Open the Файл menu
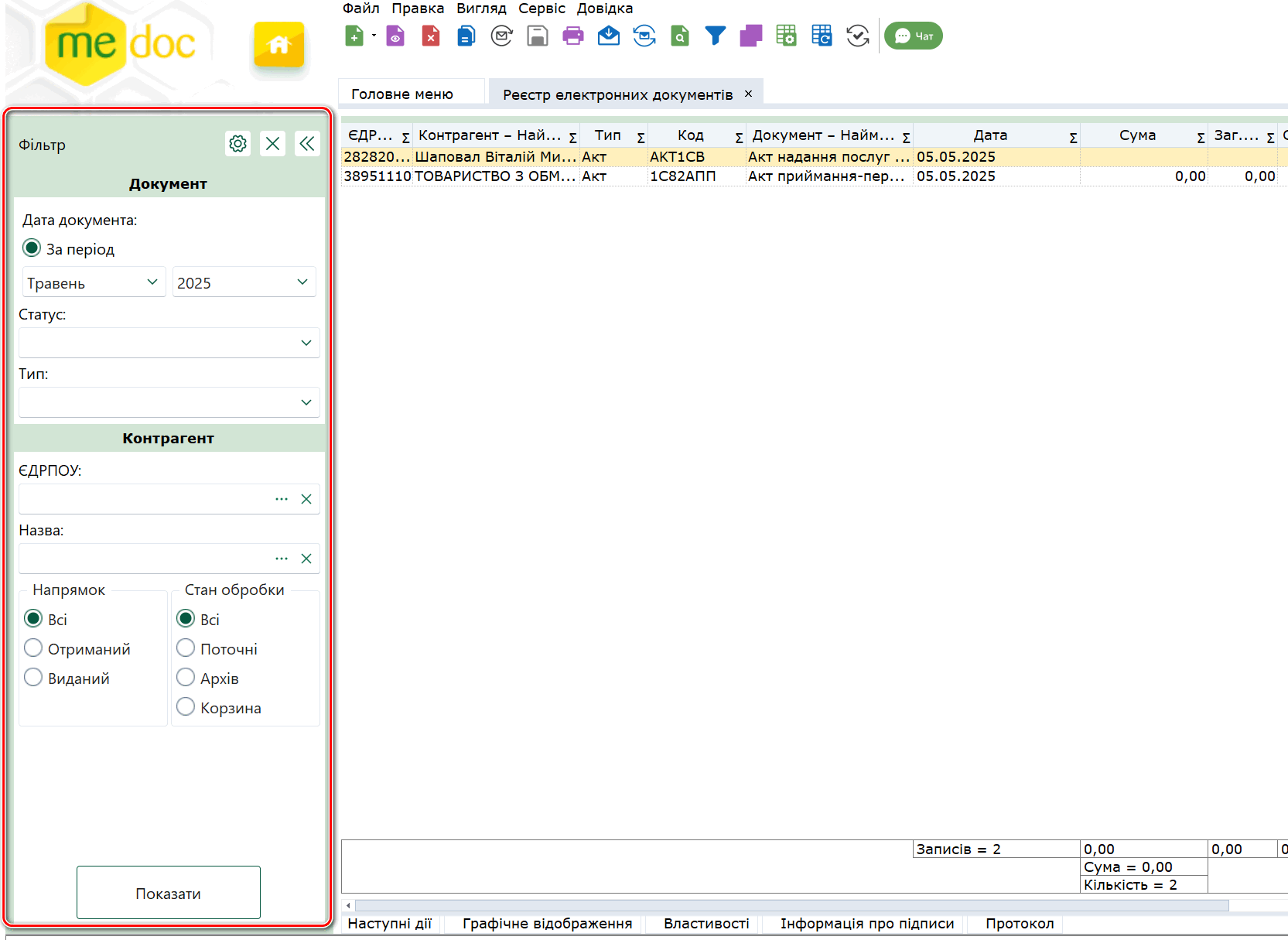This screenshot has width=1288, height=940. tap(361, 9)
